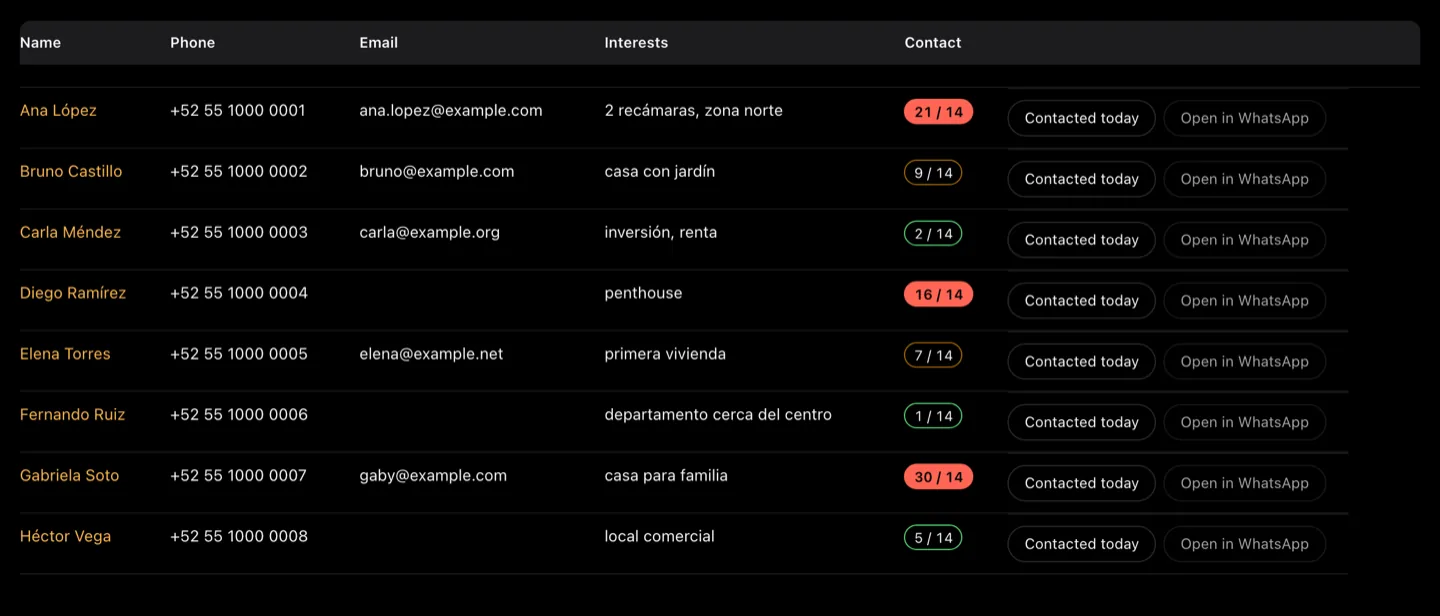Click the Contact column header

[933, 43]
